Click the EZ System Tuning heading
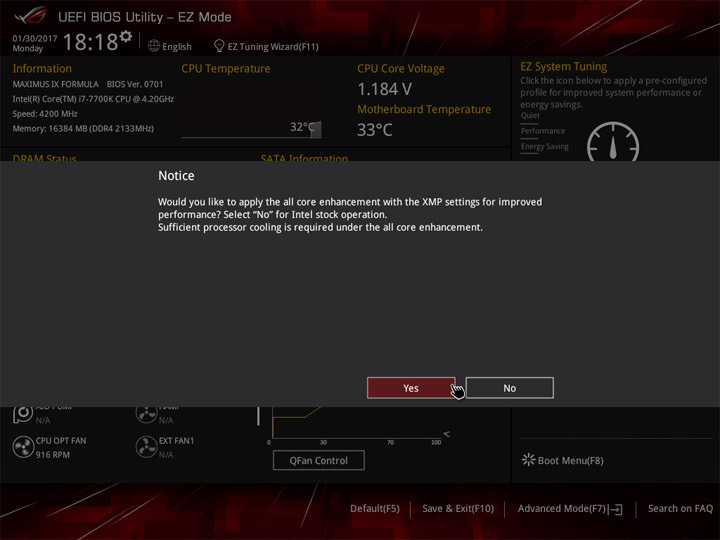Image resolution: width=720 pixels, height=540 pixels. click(x=563, y=67)
